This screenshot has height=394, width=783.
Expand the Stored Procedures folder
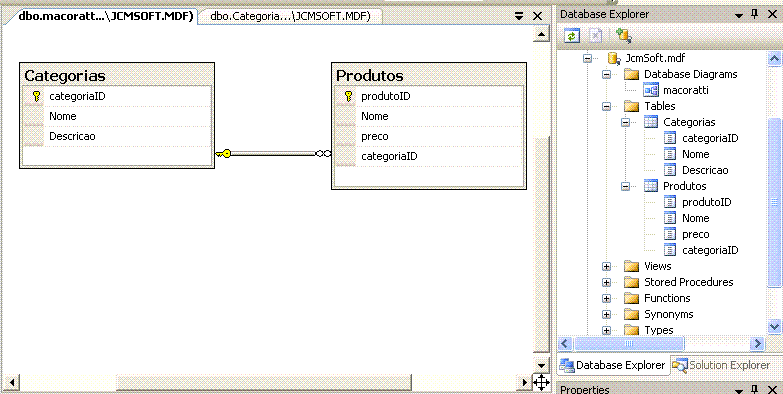pos(606,282)
